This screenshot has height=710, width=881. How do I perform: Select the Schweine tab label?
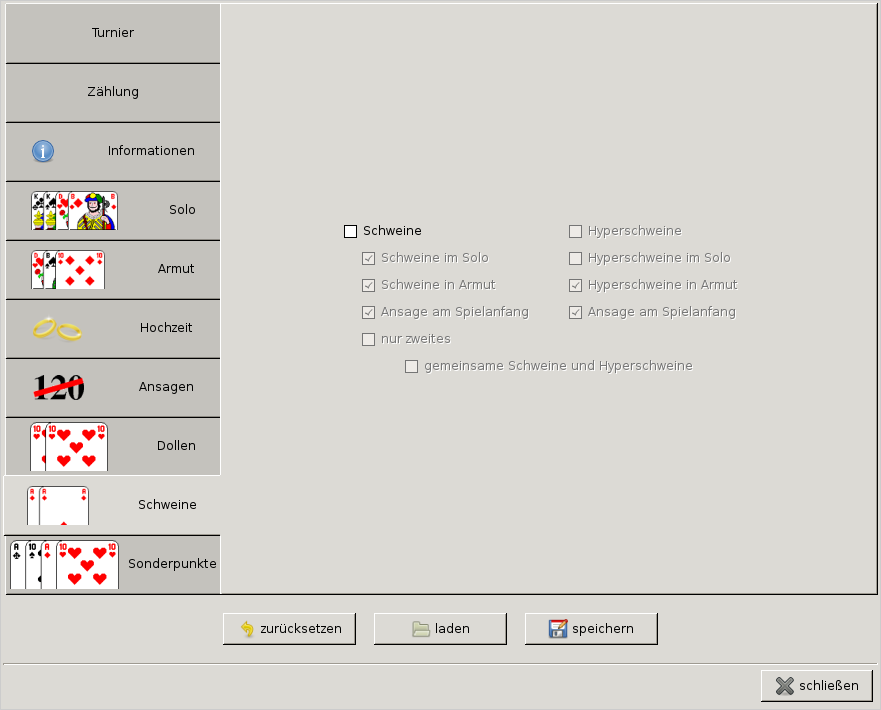(x=167, y=505)
